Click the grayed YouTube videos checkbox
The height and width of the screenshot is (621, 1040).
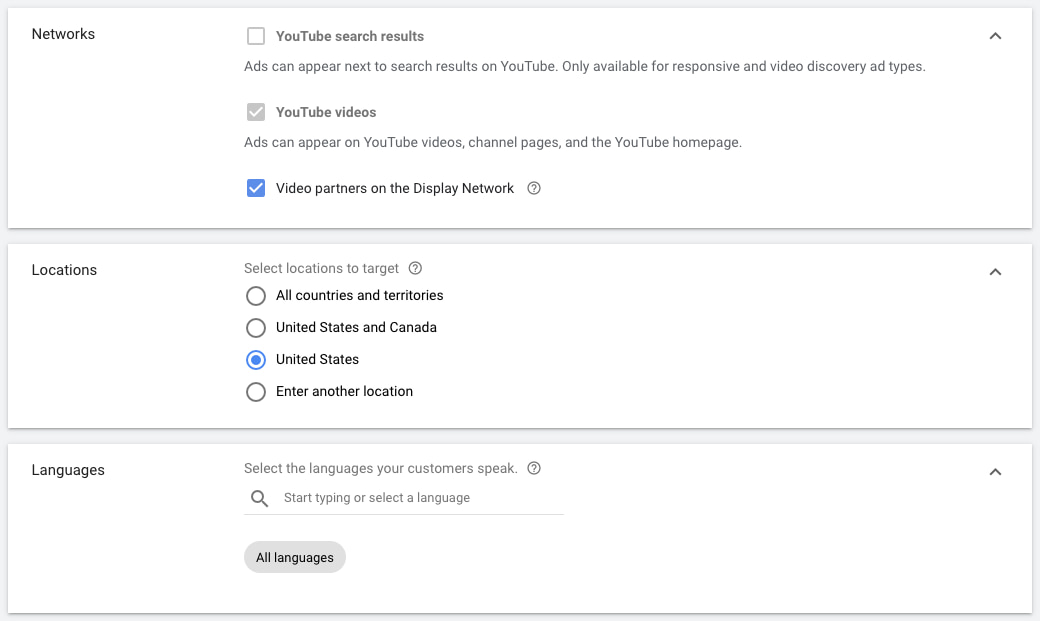point(256,112)
